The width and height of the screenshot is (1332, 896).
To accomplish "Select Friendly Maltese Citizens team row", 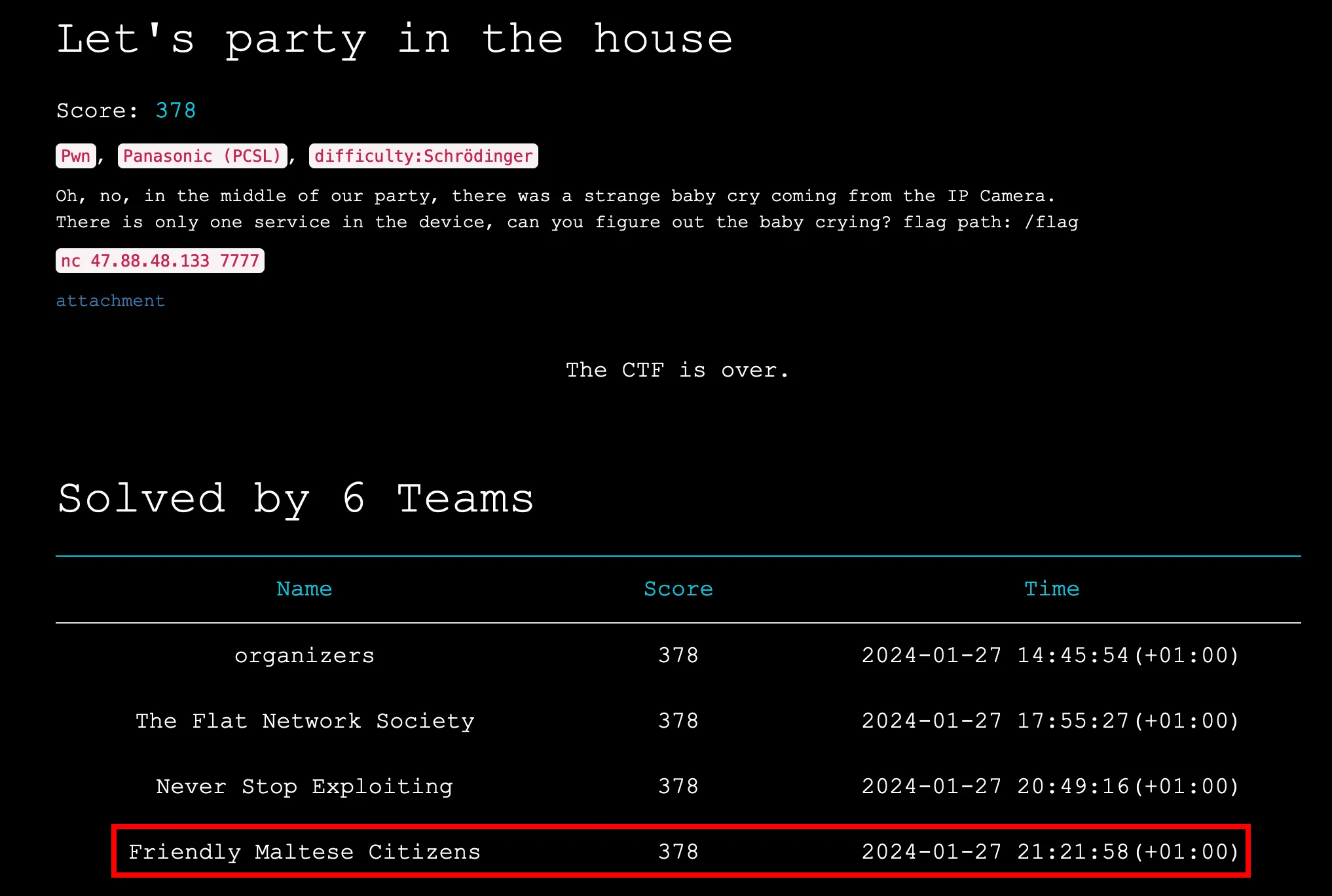I will coord(681,851).
